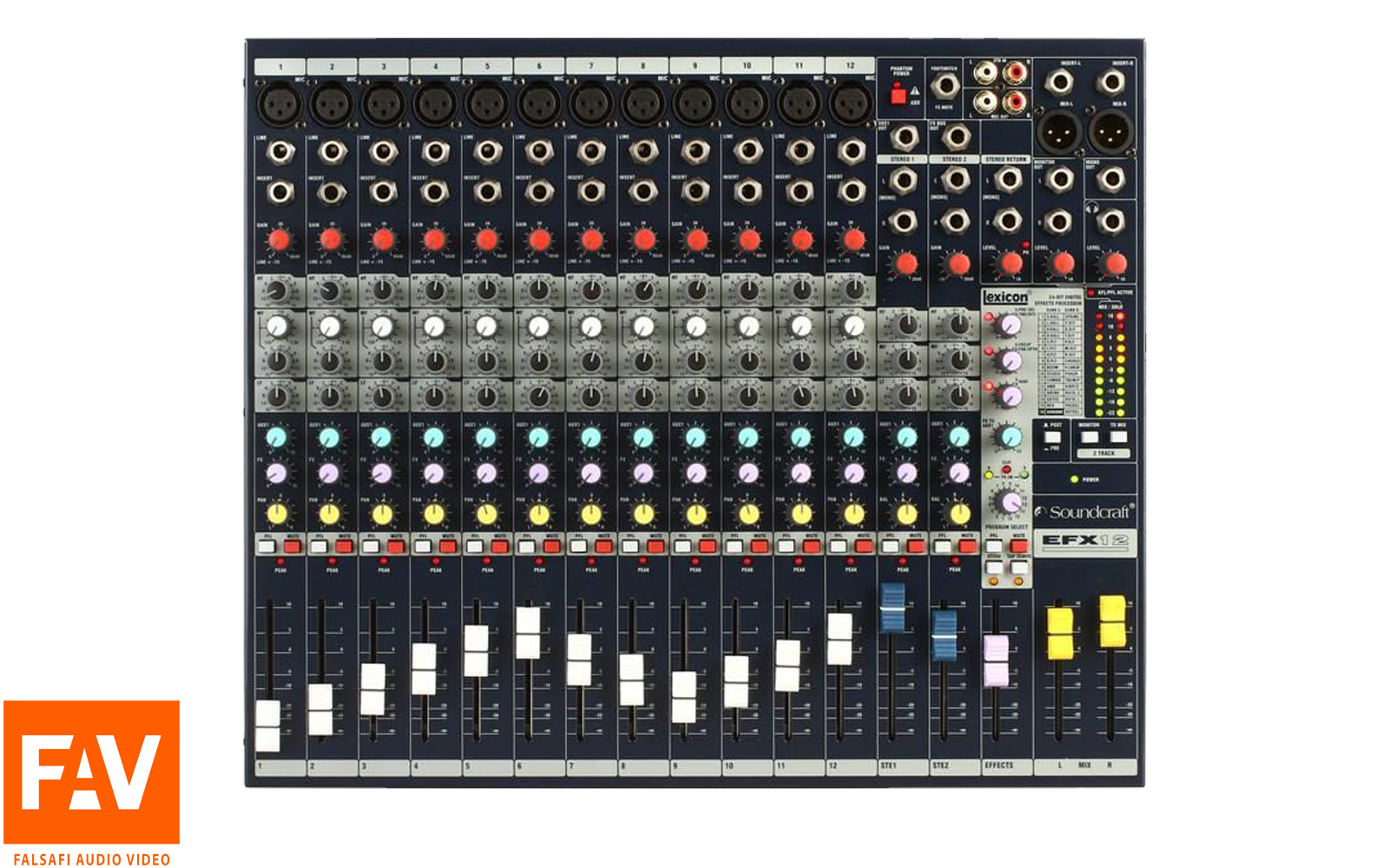Click the MIX-L XLR output connector
1389x868 pixels.
click(x=1058, y=132)
